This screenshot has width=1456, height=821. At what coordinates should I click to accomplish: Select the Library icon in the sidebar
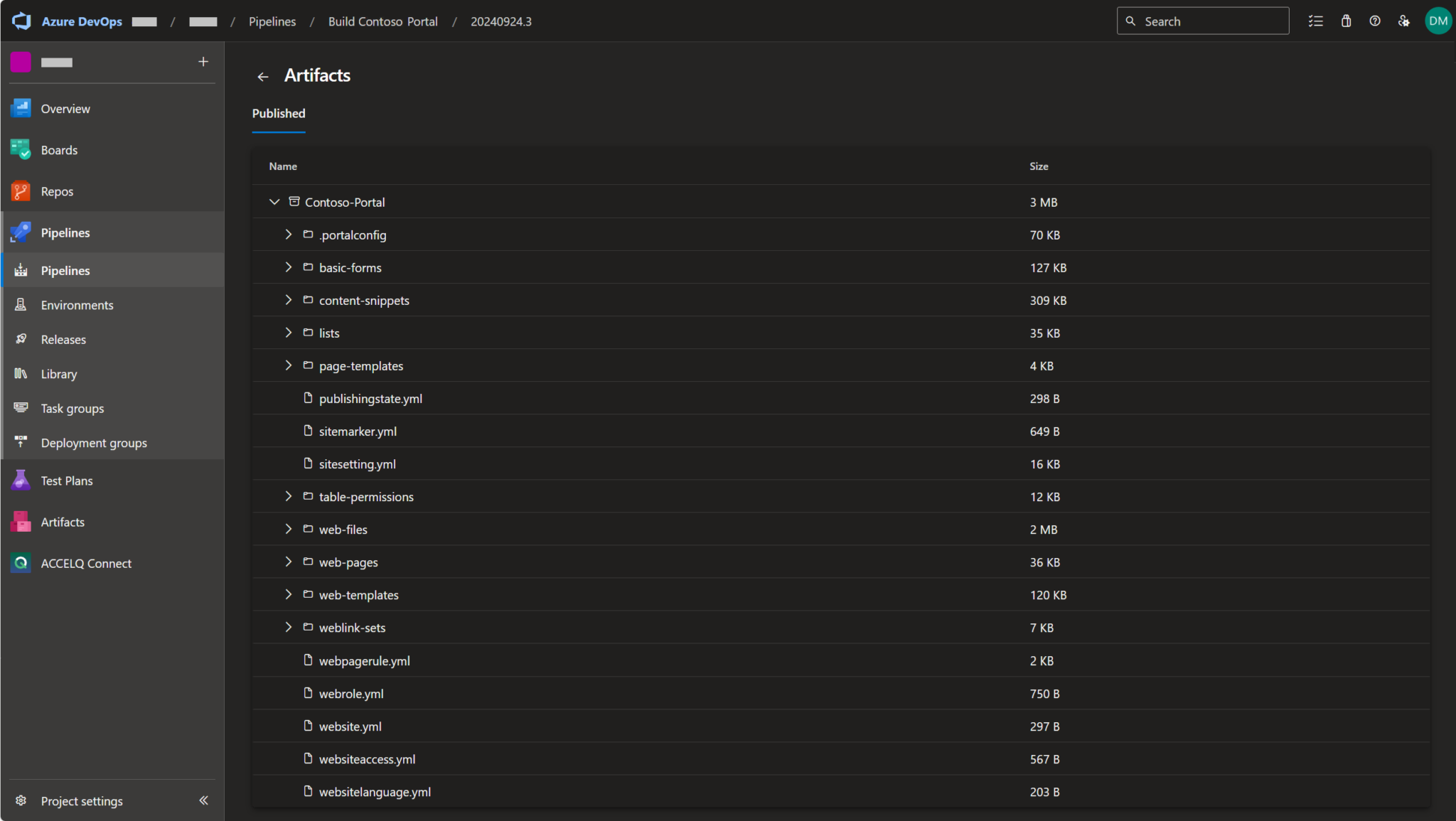(x=21, y=374)
